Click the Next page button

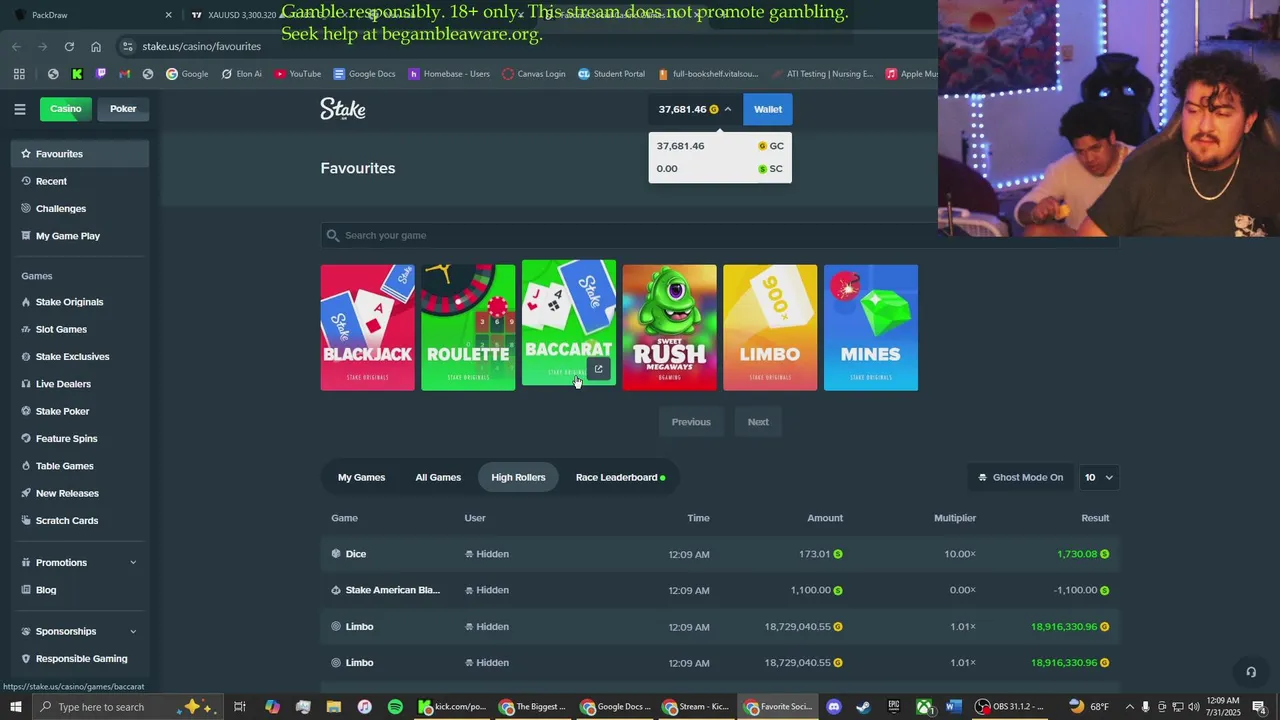[758, 422]
